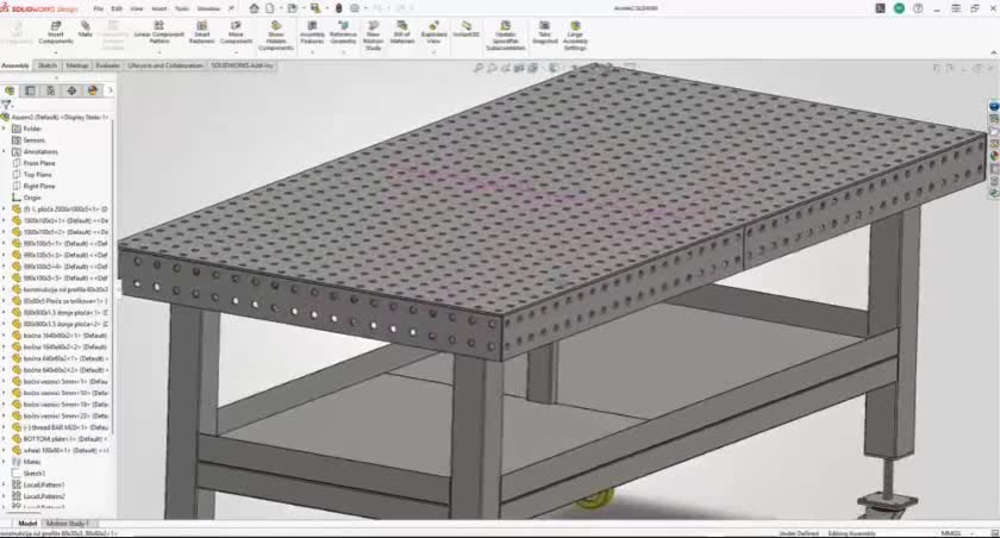Switch to the Evaluate tab

click(x=107, y=66)
